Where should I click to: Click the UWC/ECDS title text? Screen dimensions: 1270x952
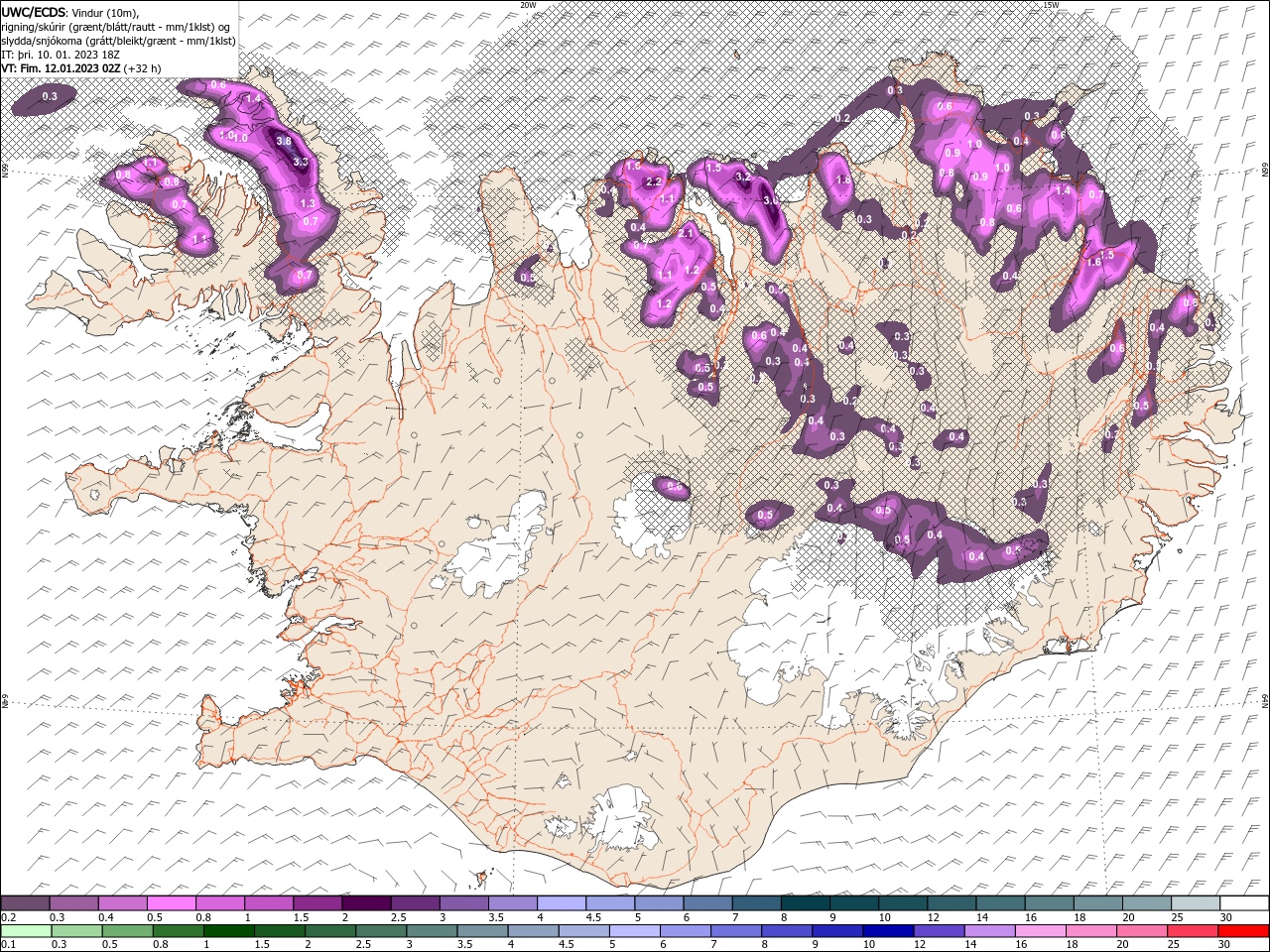[x=34, y=12]
